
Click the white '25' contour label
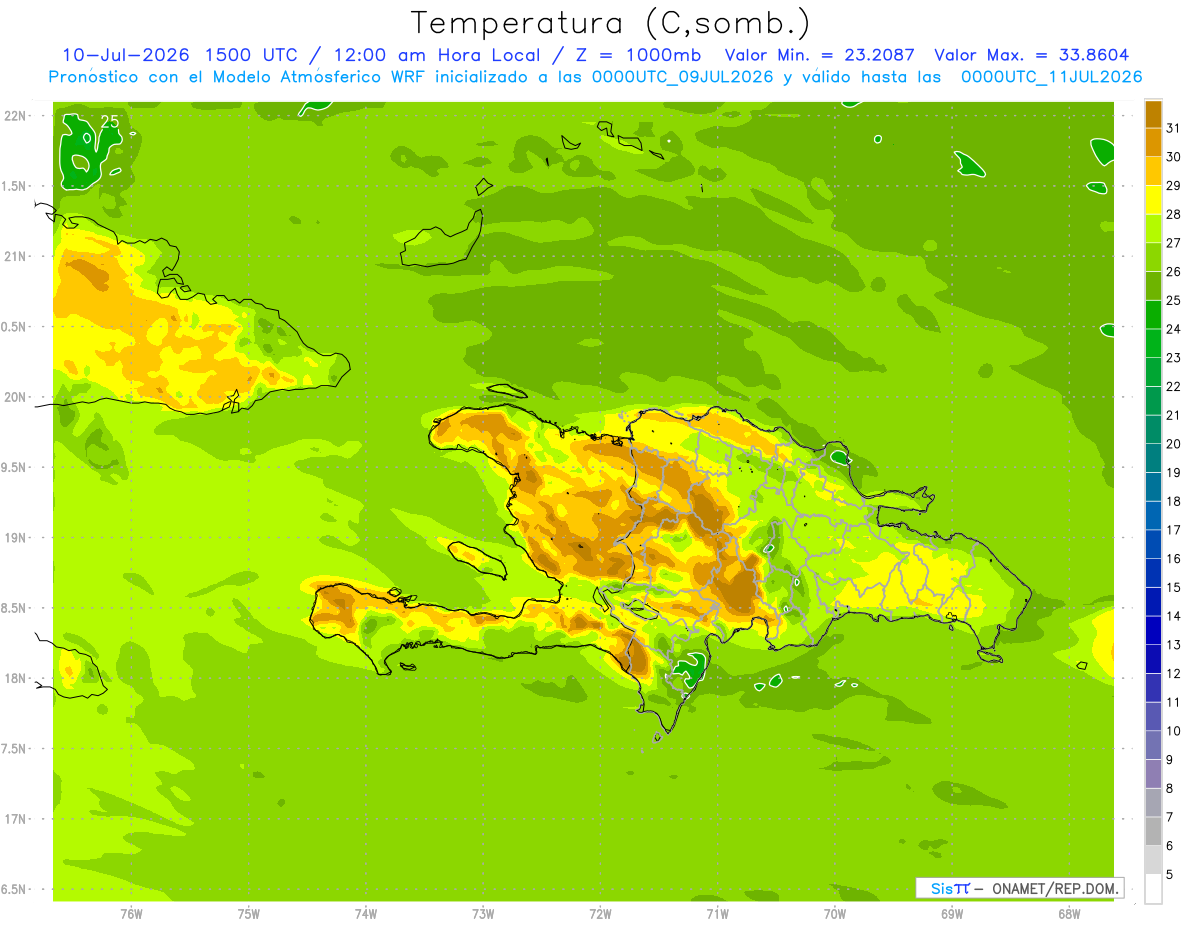click(110, 122)
